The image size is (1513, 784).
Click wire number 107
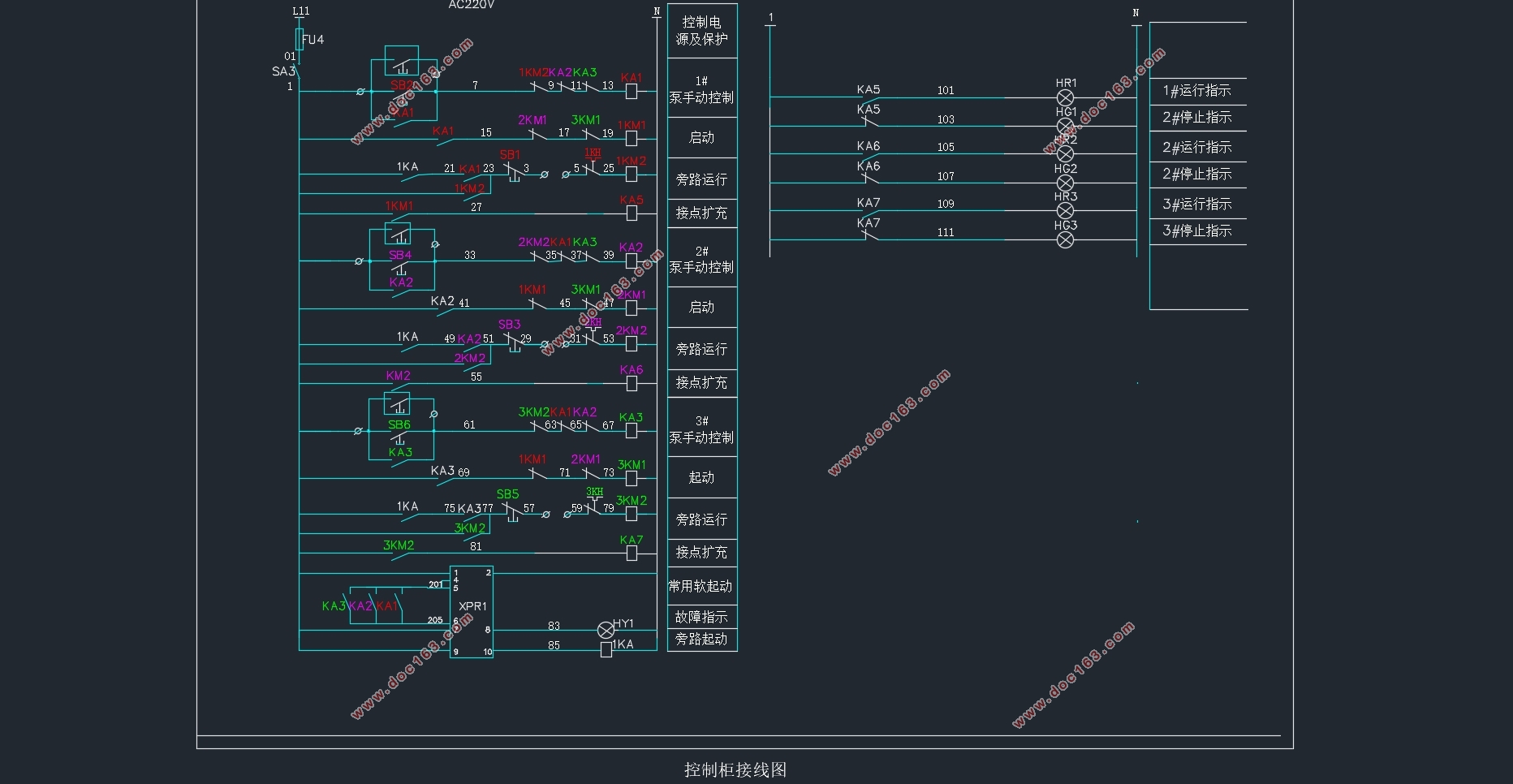pyautogui.click(x=946, y=176)
